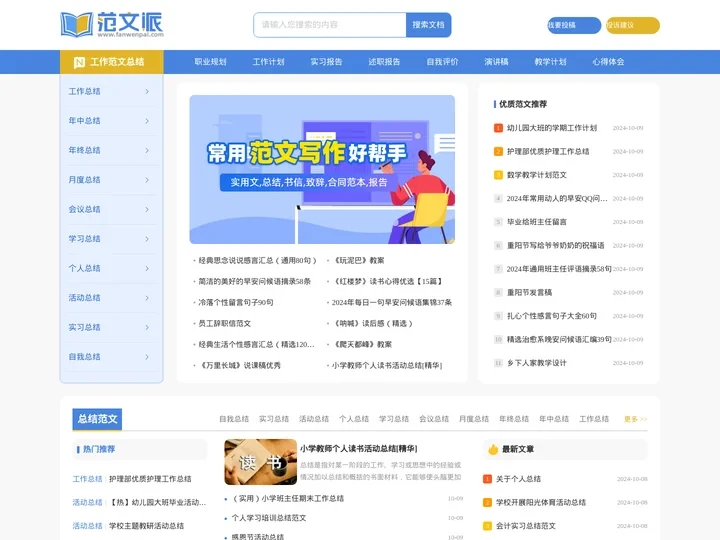Open the 职业规划 navigation menu item
Viewport: 720px width, 540px height.
coord(210,62)
